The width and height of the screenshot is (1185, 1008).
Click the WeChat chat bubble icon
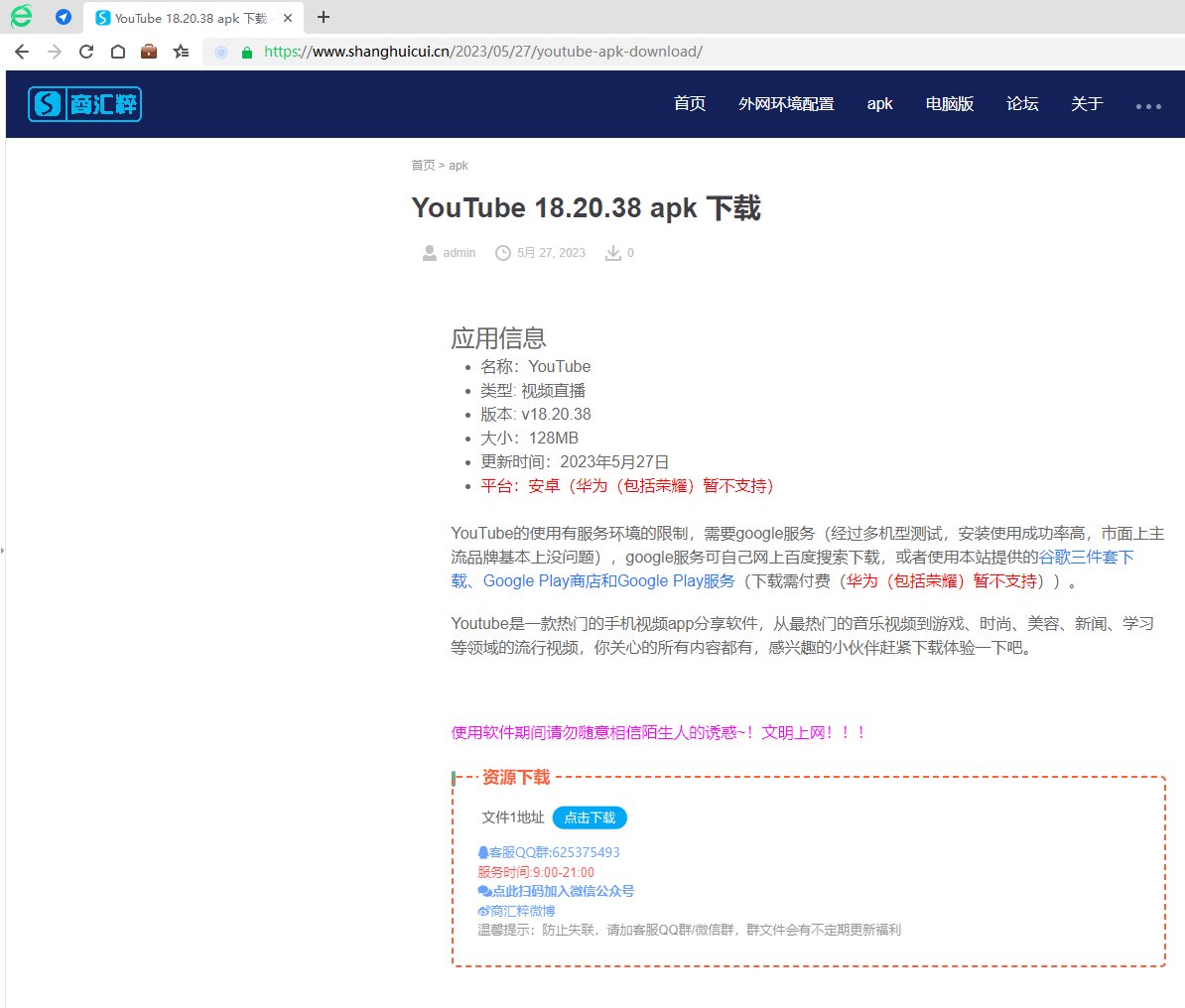pos(483,891)
